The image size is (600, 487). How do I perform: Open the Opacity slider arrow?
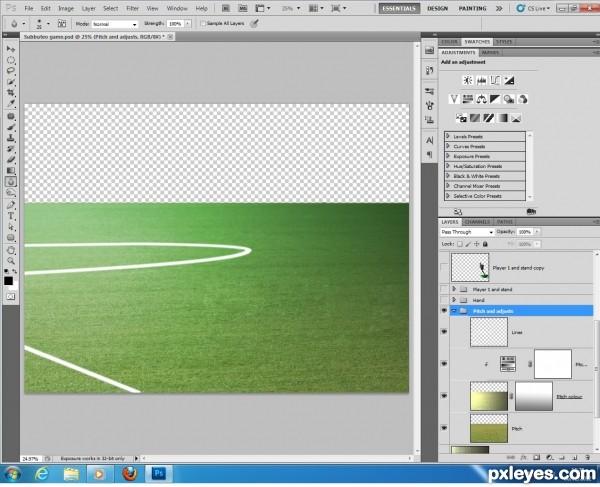tap(537, 232)
